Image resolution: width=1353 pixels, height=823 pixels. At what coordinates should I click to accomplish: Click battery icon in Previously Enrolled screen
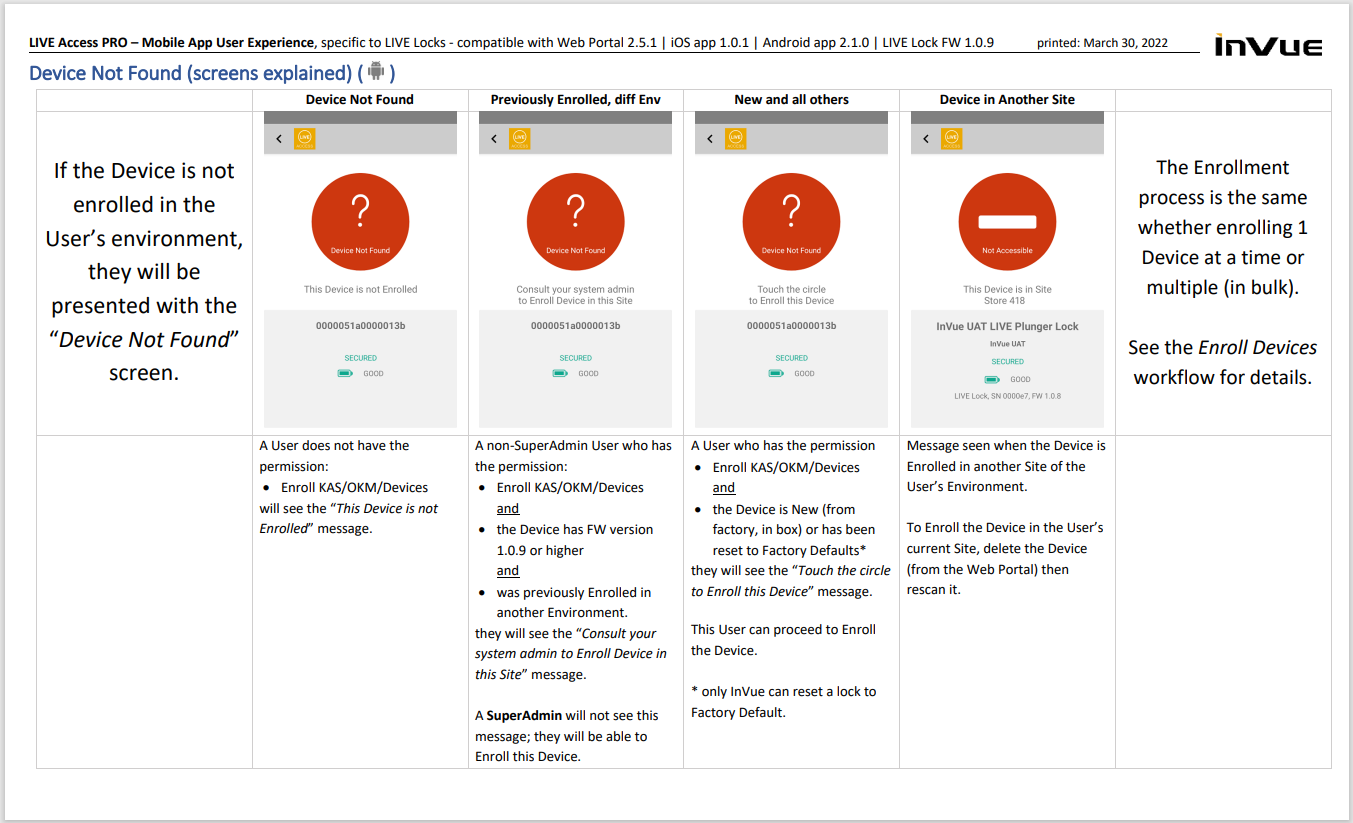[x=561, y=374]
